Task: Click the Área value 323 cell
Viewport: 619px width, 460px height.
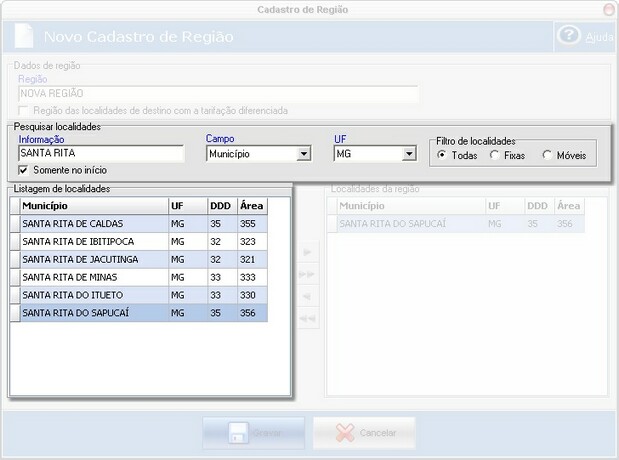Action: (253, 241)
